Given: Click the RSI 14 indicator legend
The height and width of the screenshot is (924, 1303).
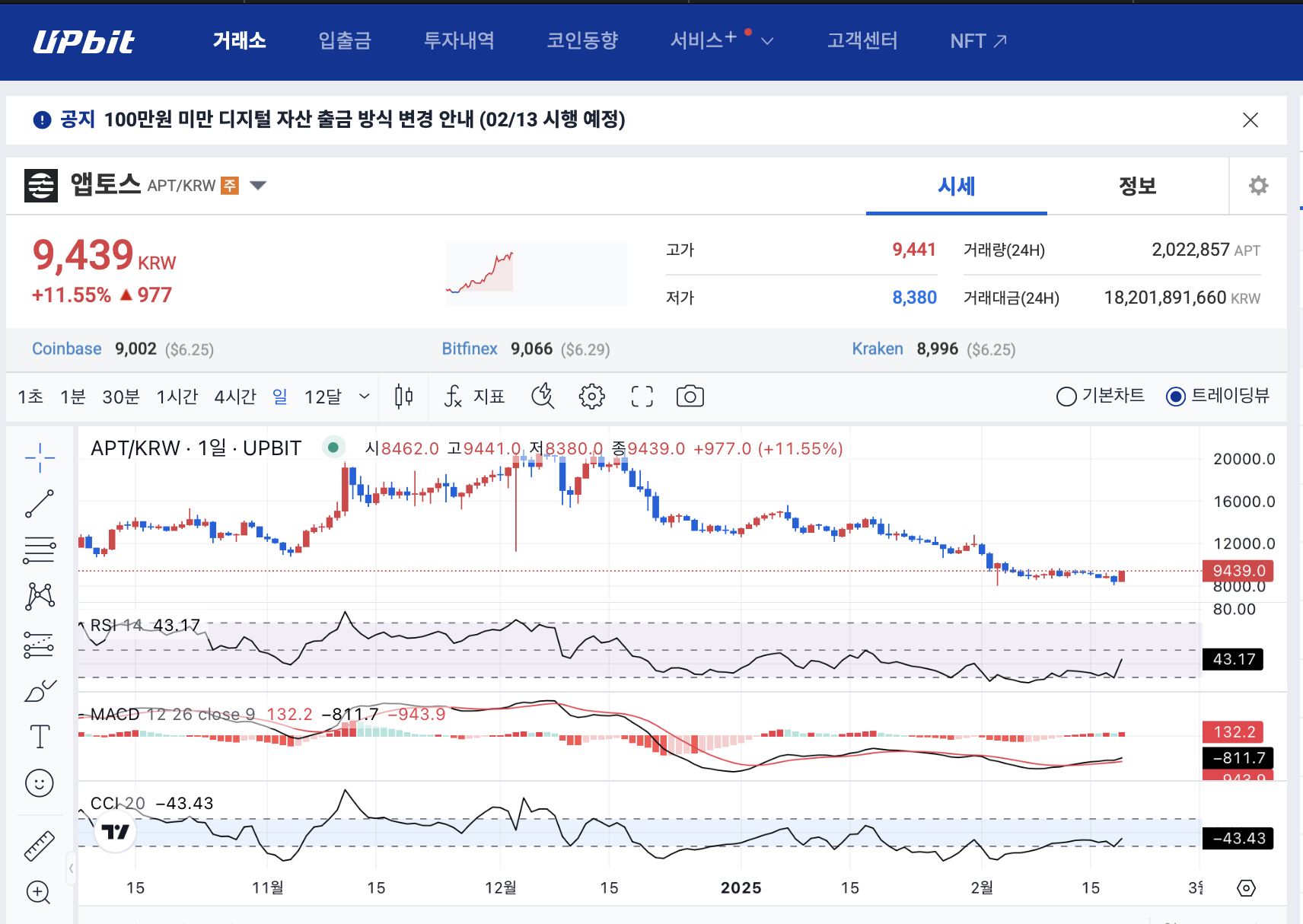Looking at the screenshot, I should pos(116,625).
